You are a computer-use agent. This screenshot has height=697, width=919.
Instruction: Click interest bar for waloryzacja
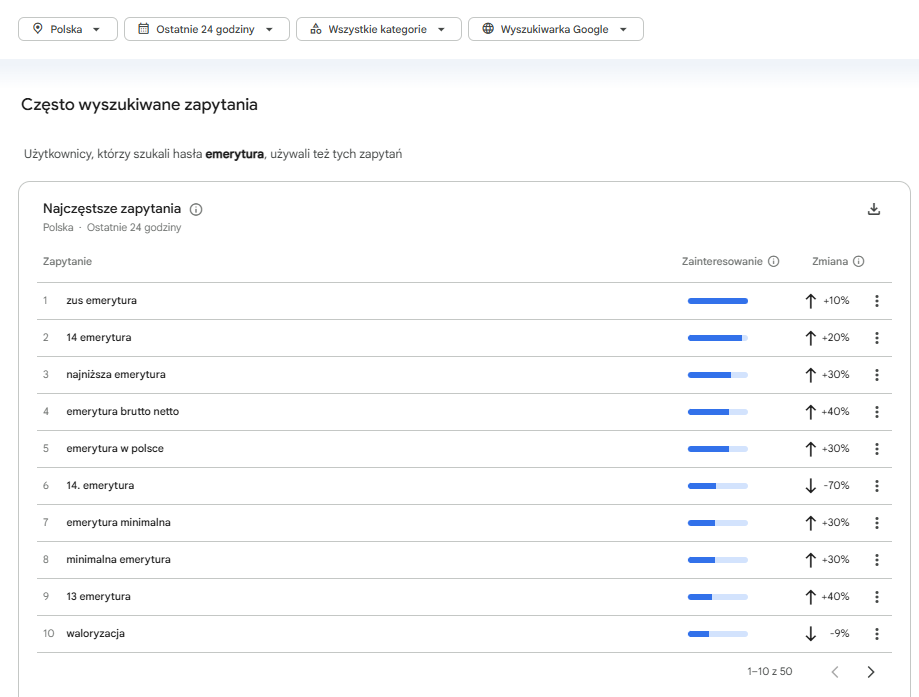point(718,634)
